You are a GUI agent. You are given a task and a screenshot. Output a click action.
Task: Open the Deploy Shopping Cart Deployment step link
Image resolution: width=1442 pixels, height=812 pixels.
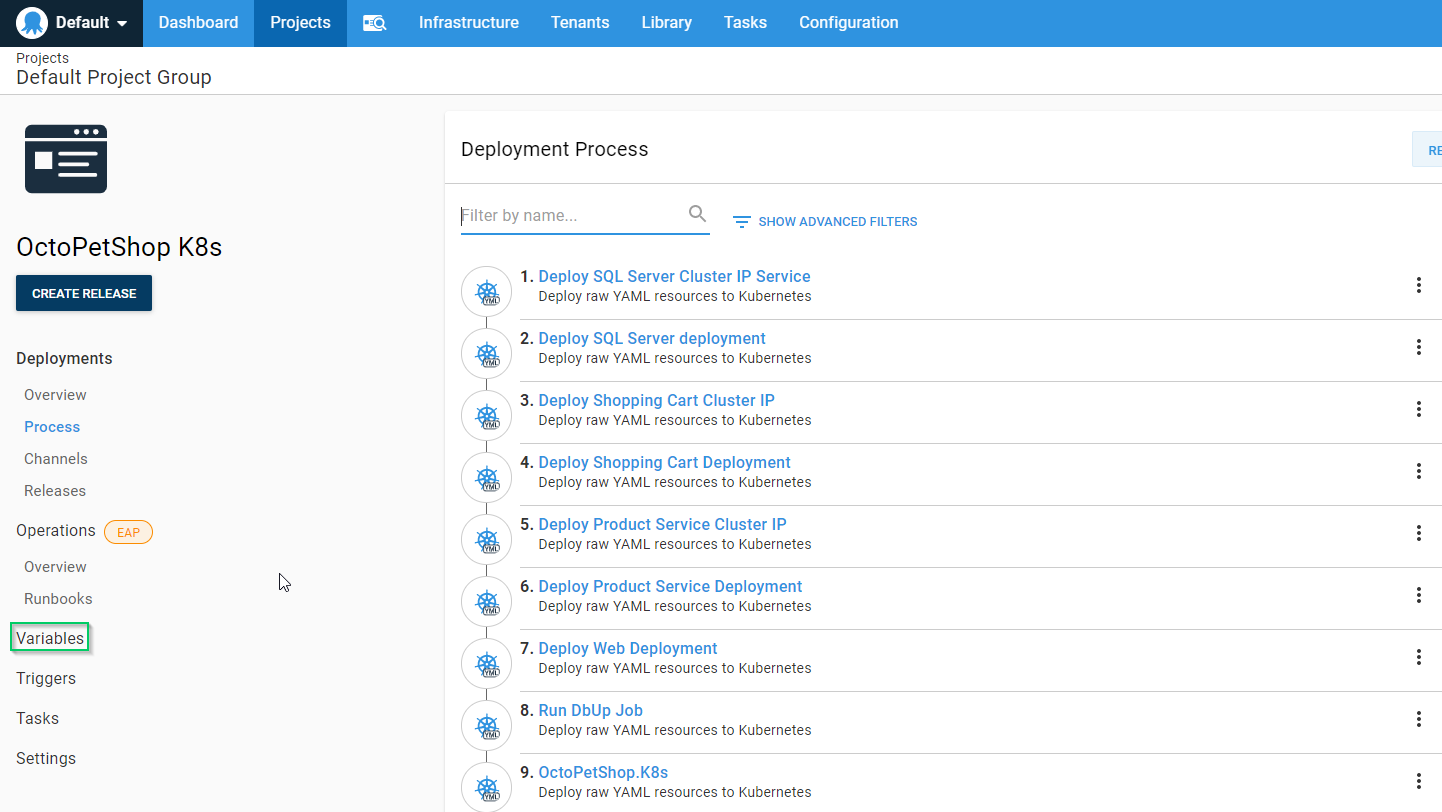tap(664, 462)
